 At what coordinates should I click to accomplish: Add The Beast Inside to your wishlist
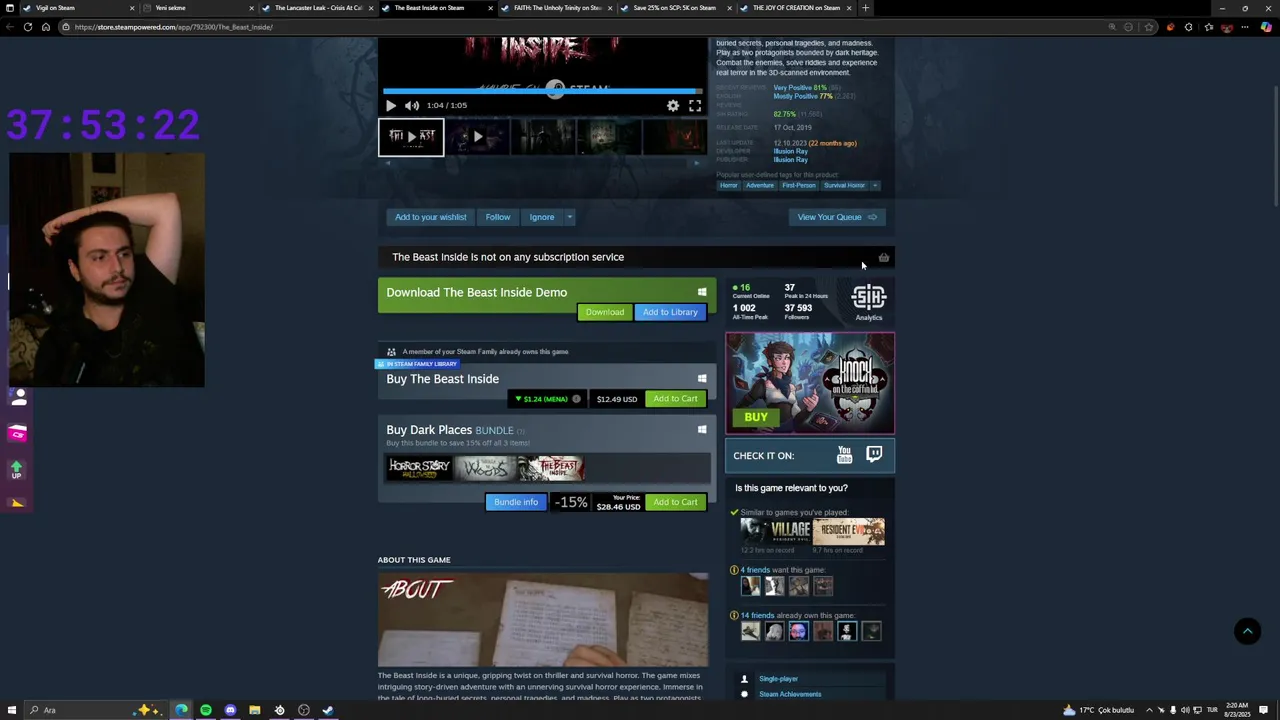click(430, 217)
